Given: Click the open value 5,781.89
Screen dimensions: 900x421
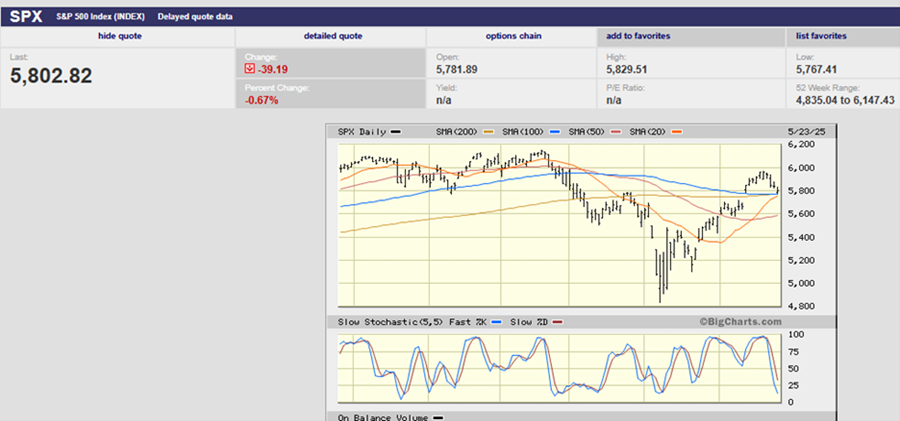Looking at the screenshot, I should (x=457, y=69).
